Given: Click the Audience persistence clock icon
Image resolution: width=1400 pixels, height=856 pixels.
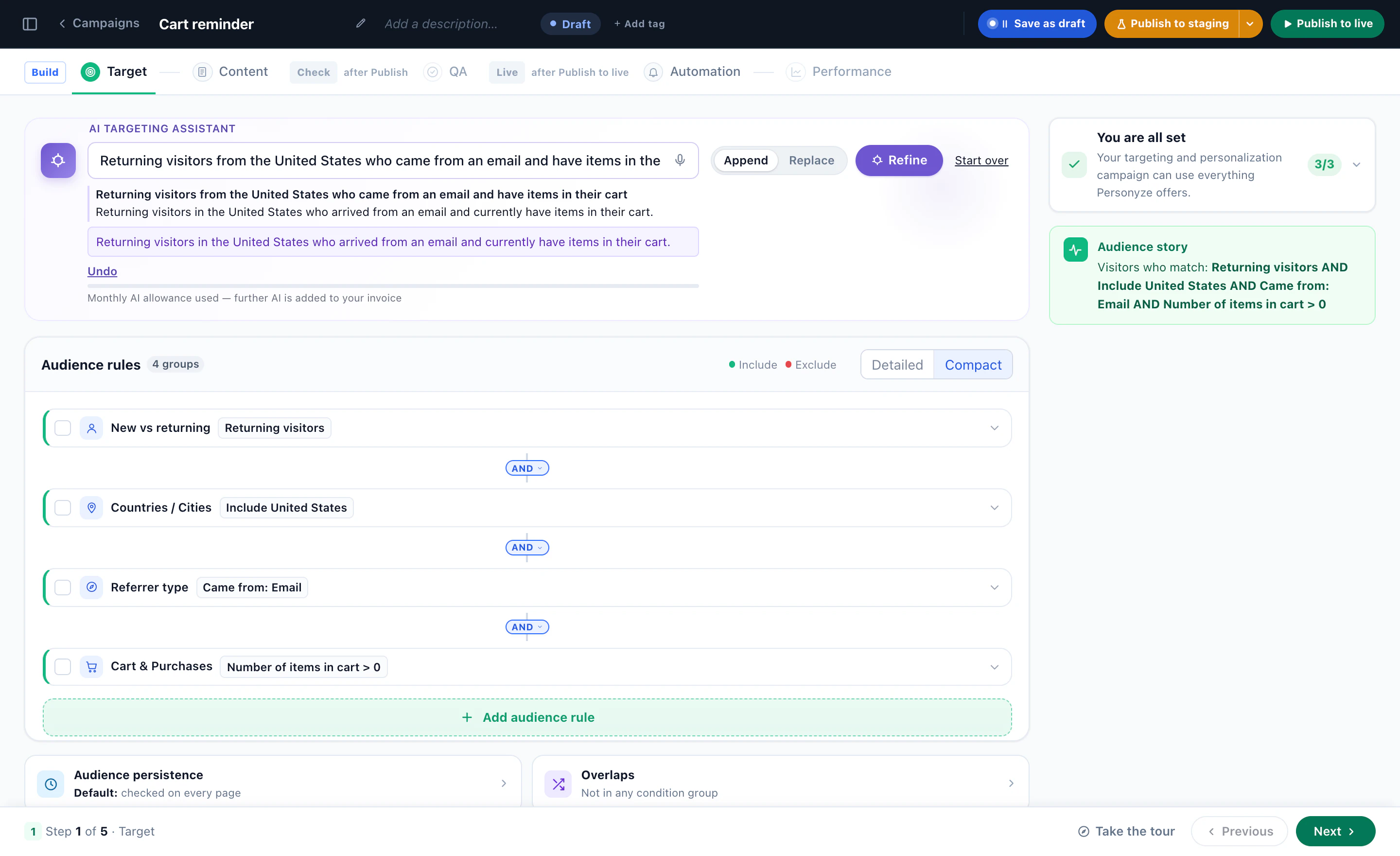Looking at the screenshot, I should point(51,784).
